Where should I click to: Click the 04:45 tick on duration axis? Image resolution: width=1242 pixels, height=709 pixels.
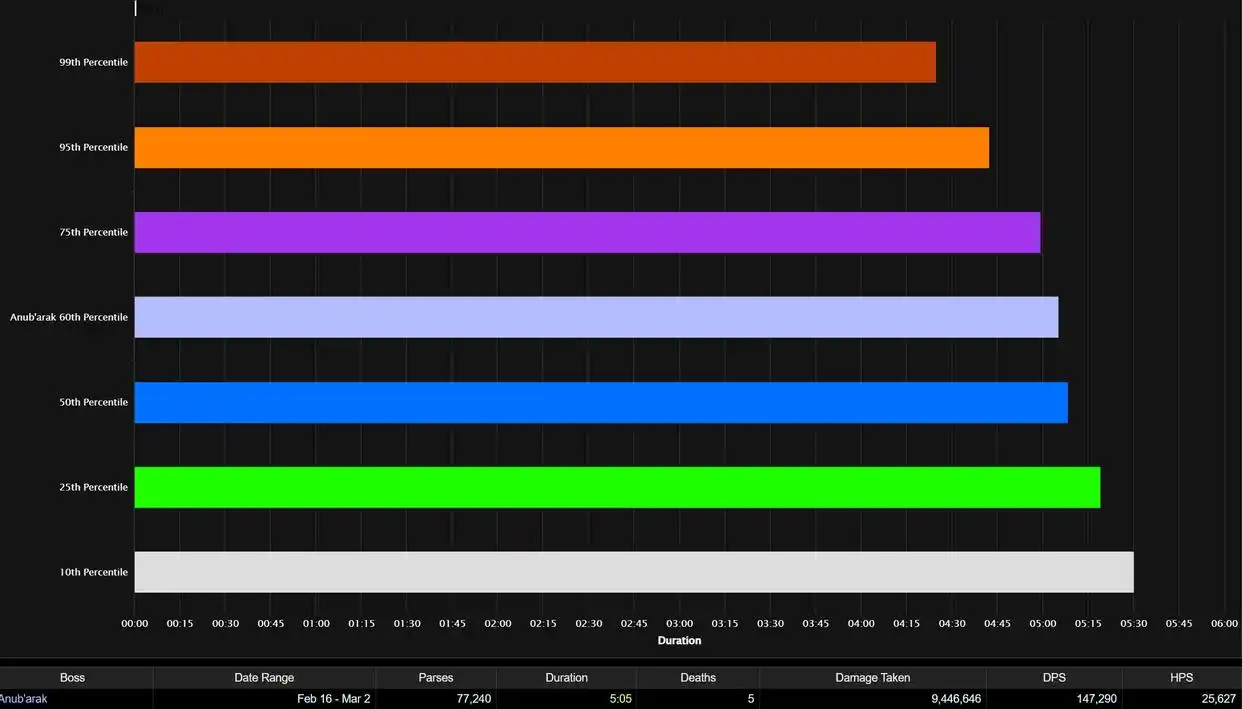pos(997,623)
